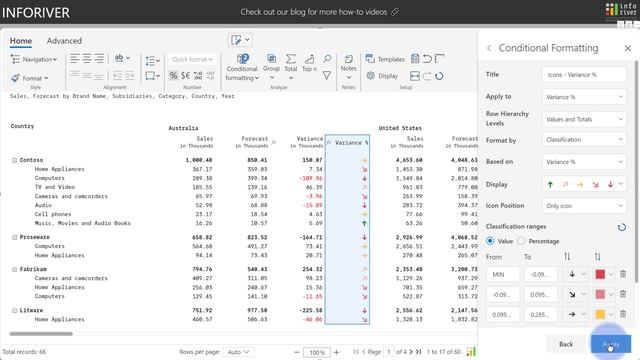Switch to the Home tab
The height and width of the screenshot is (360, 640).
pyautogui.click(x=21, y=41)
